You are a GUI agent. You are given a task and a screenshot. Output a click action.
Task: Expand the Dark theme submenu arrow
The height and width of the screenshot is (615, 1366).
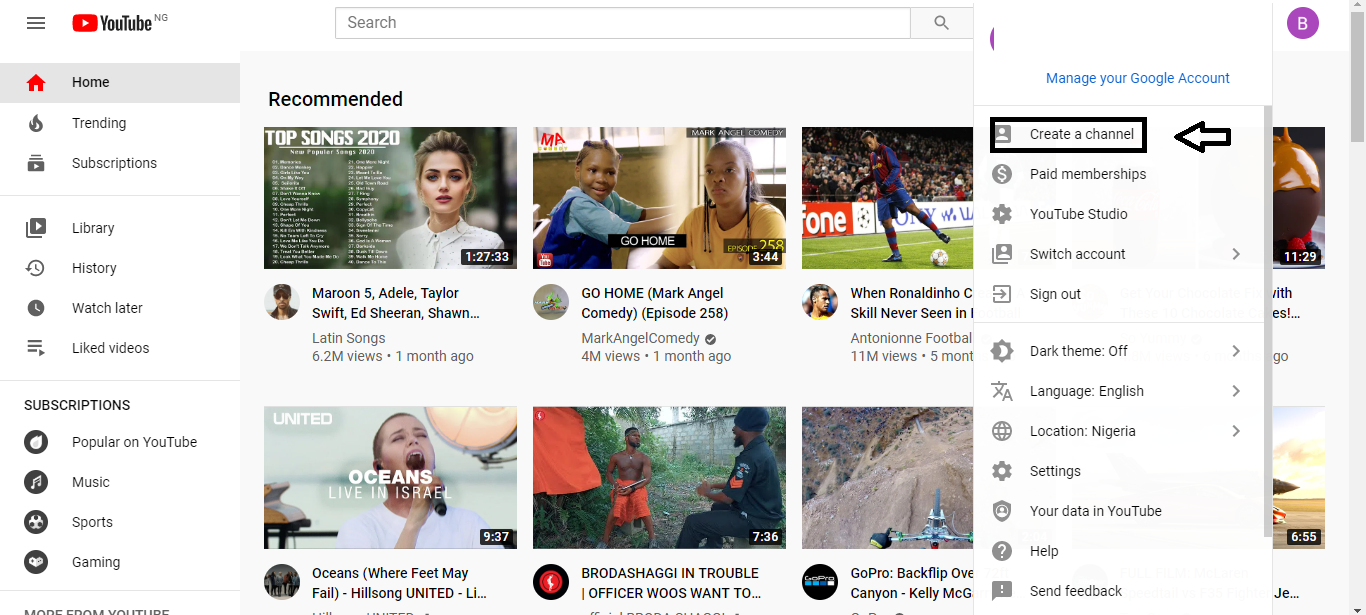pos(1236,351)
